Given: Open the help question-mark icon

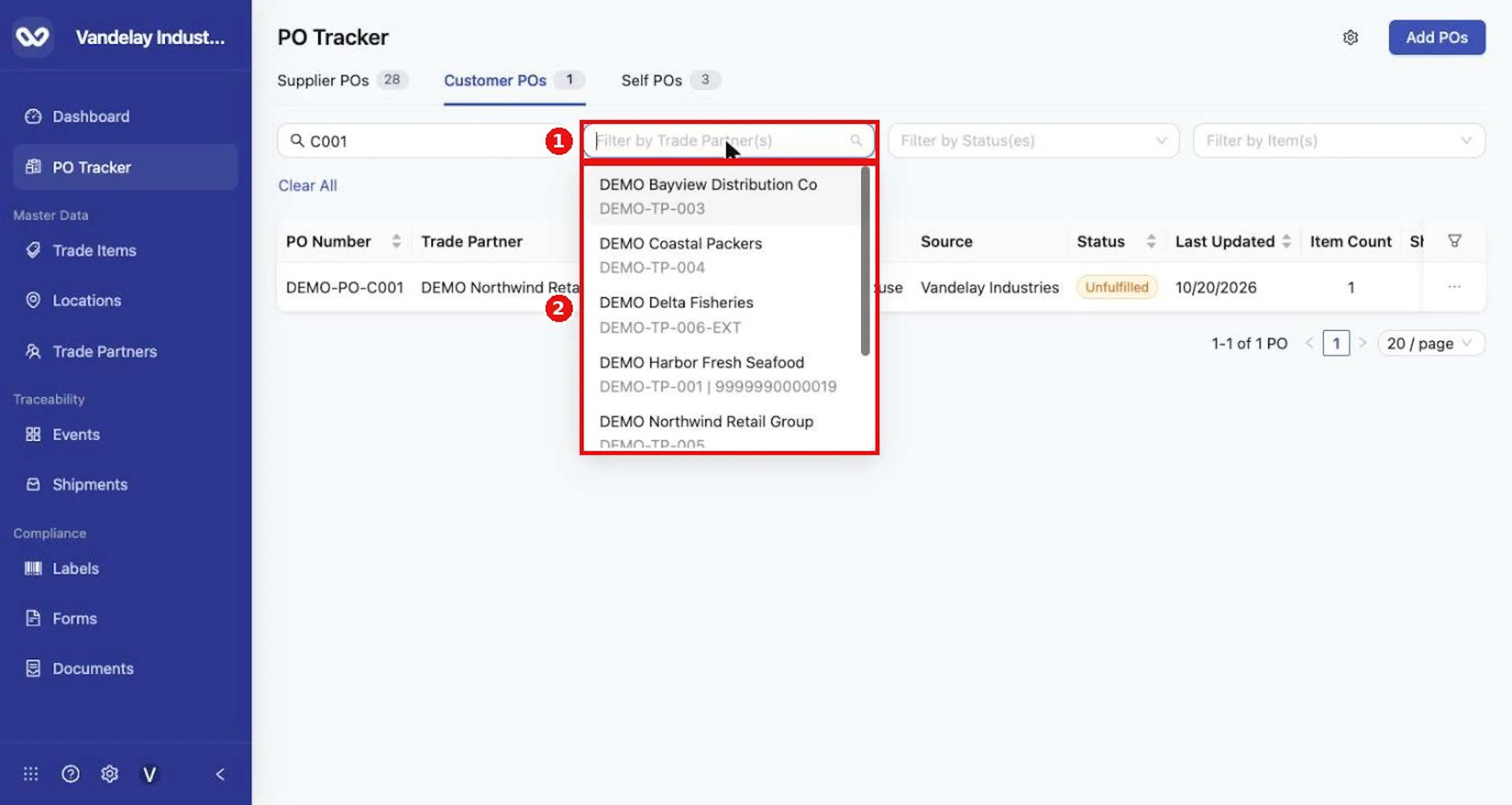Looking at the screenshot, I should pyautogui.click(x=70, y=774).
